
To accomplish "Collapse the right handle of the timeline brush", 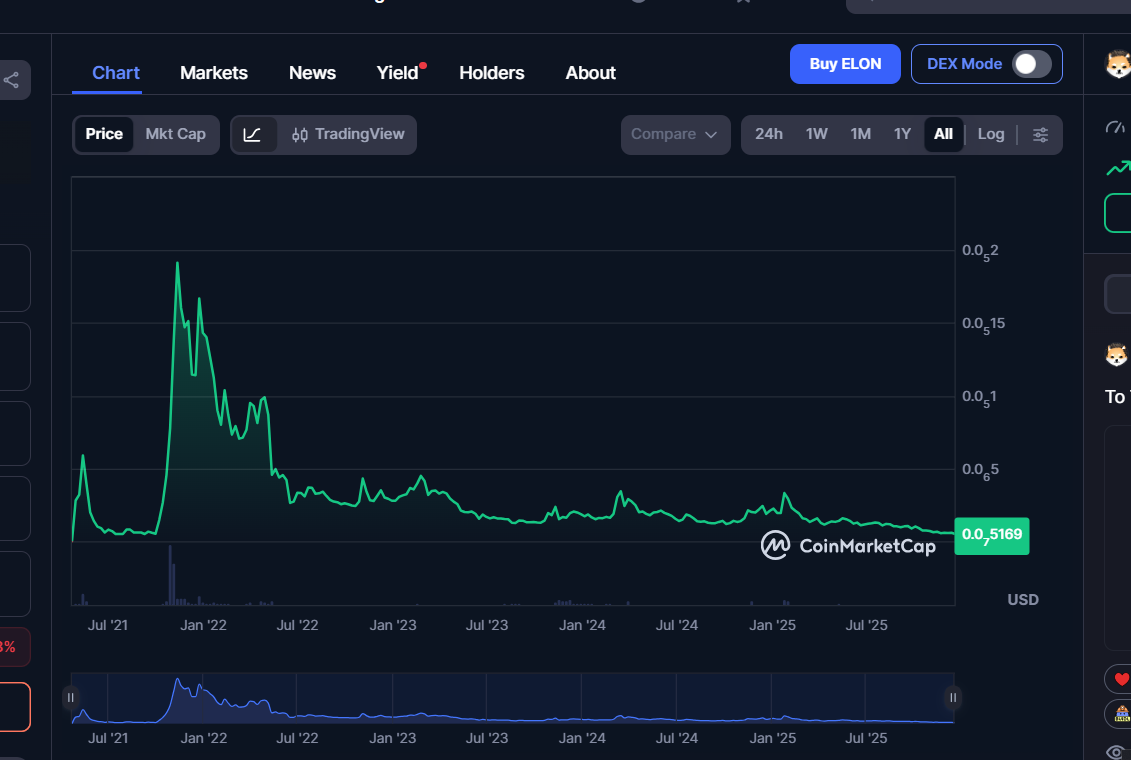I will coord(952,696).
